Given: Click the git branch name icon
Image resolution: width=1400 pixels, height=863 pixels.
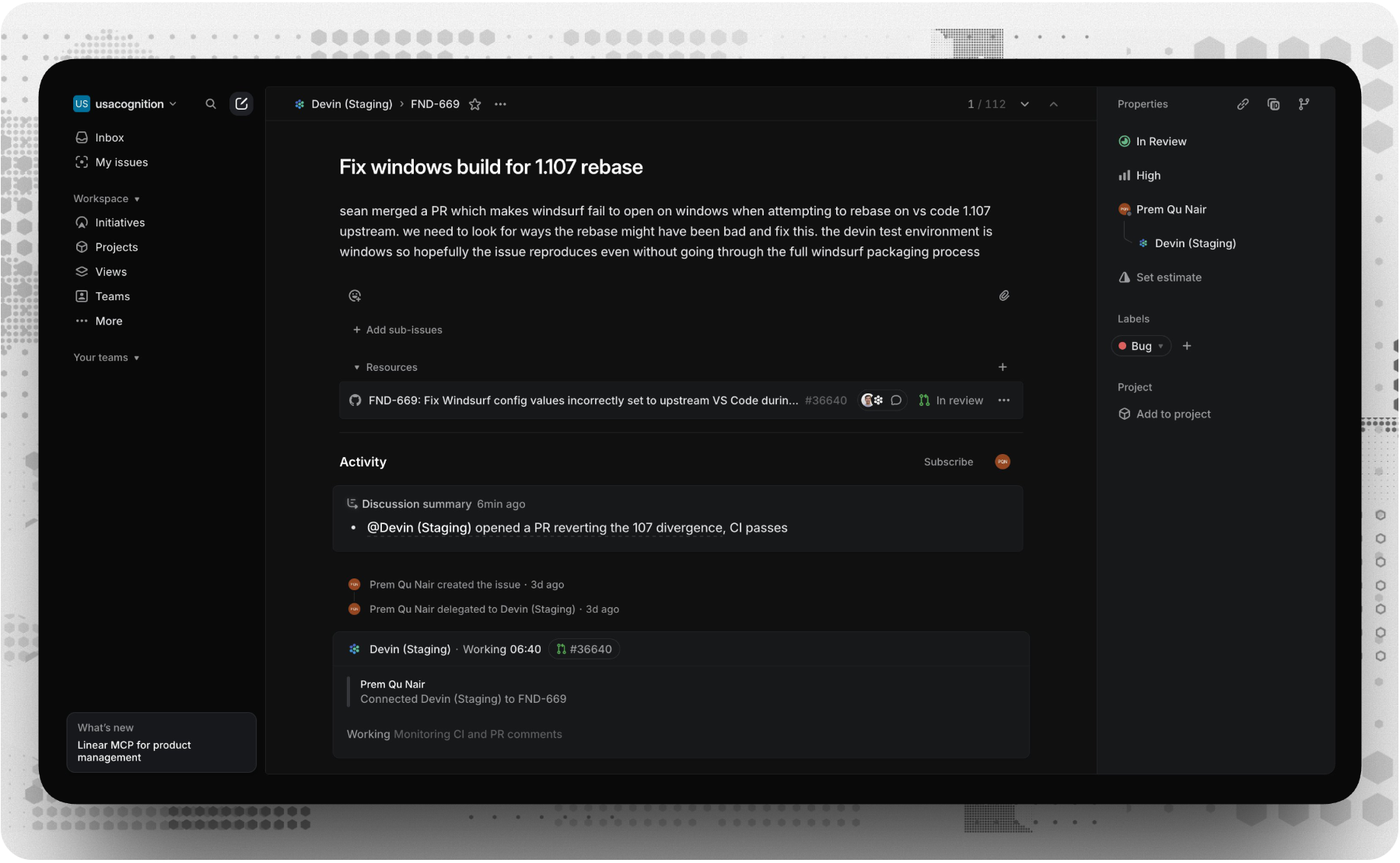Looking at the screenshot, I should [1304, 104].
